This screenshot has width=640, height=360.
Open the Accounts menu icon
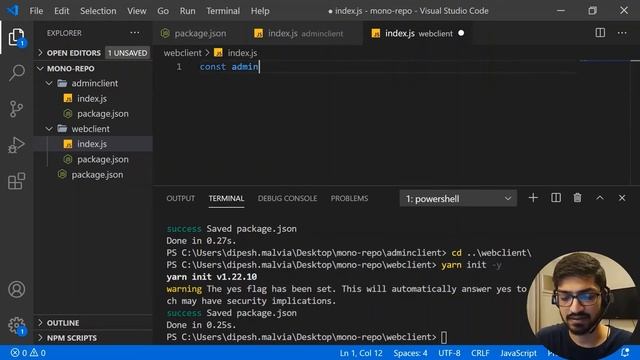[x=16, y=289]
